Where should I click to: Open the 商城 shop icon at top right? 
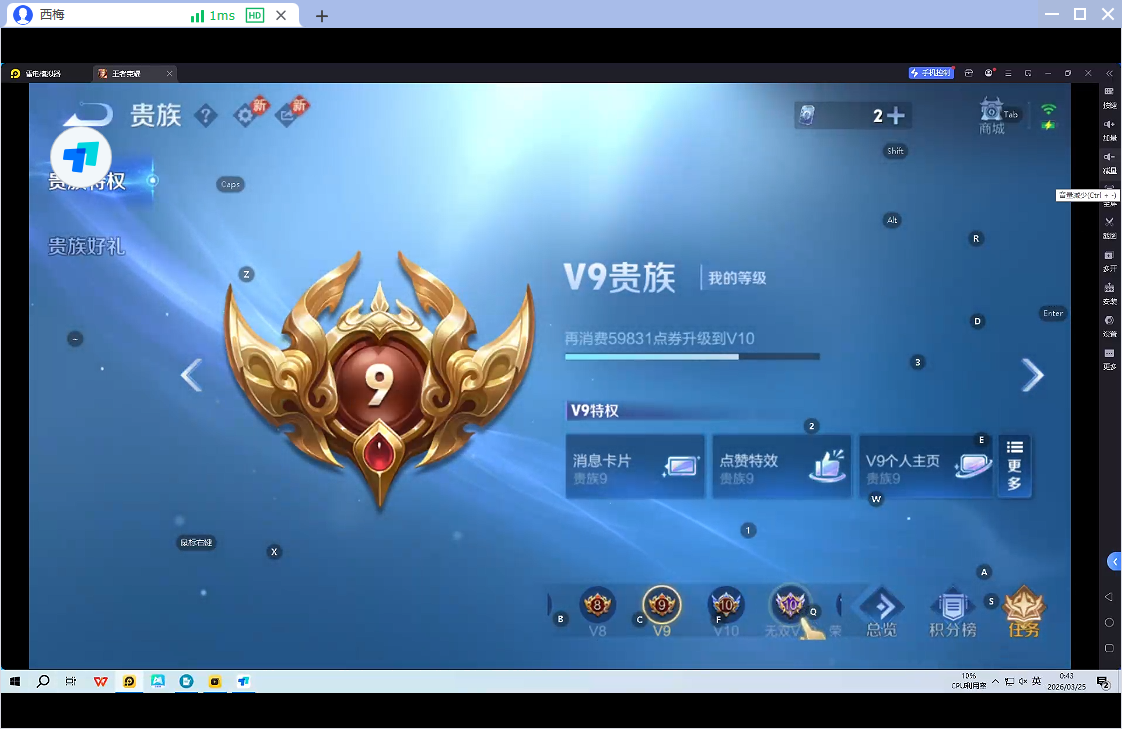991,113
